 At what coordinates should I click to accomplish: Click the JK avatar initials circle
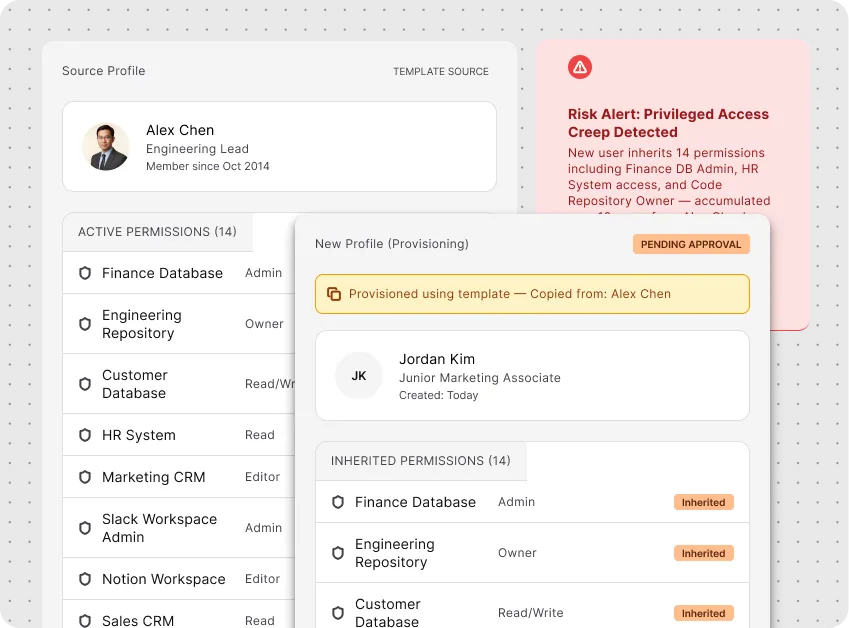tap(359, 376)
